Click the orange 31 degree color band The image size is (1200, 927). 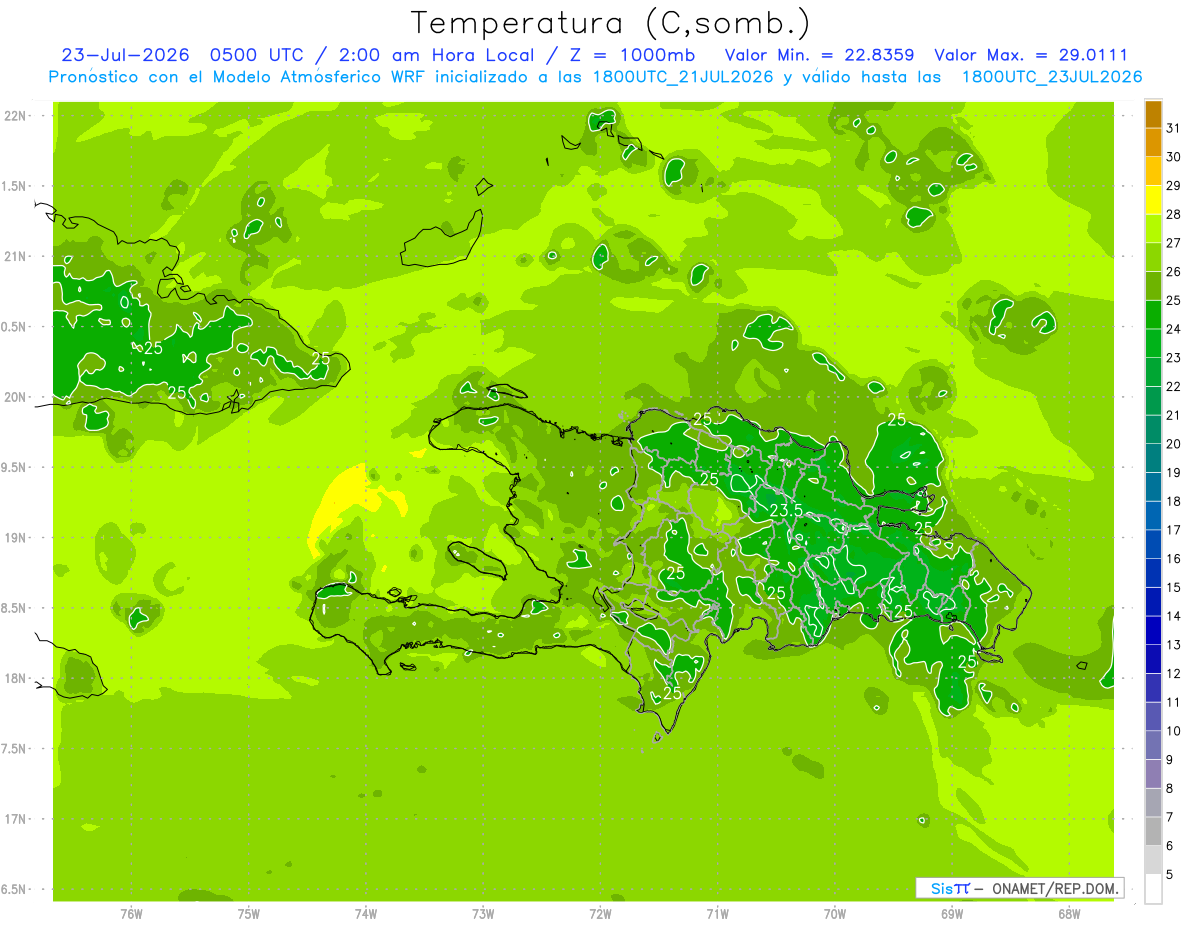pyautogui.click(x=1153, y=115)
